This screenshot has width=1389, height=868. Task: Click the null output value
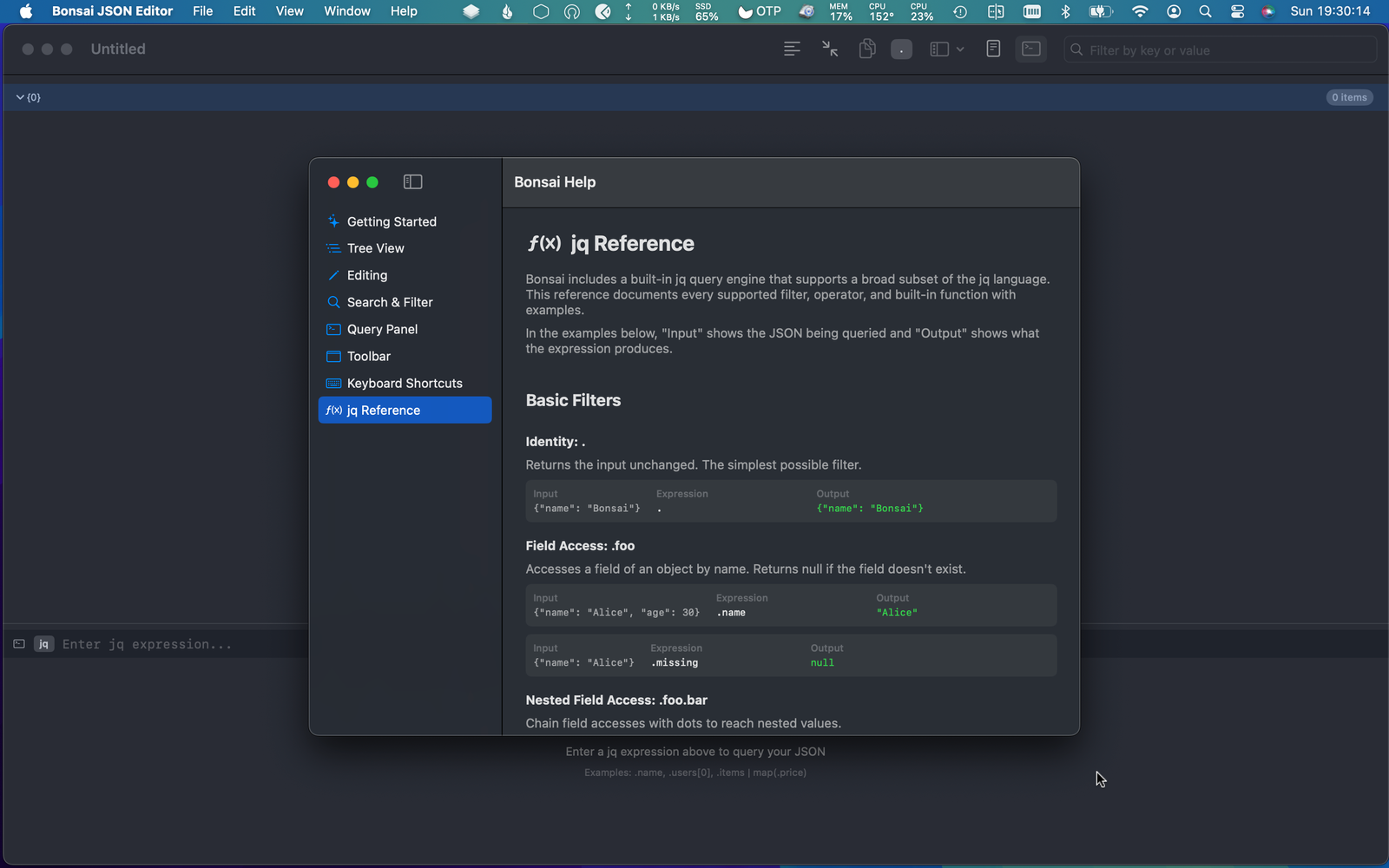[x=822, y=663]
